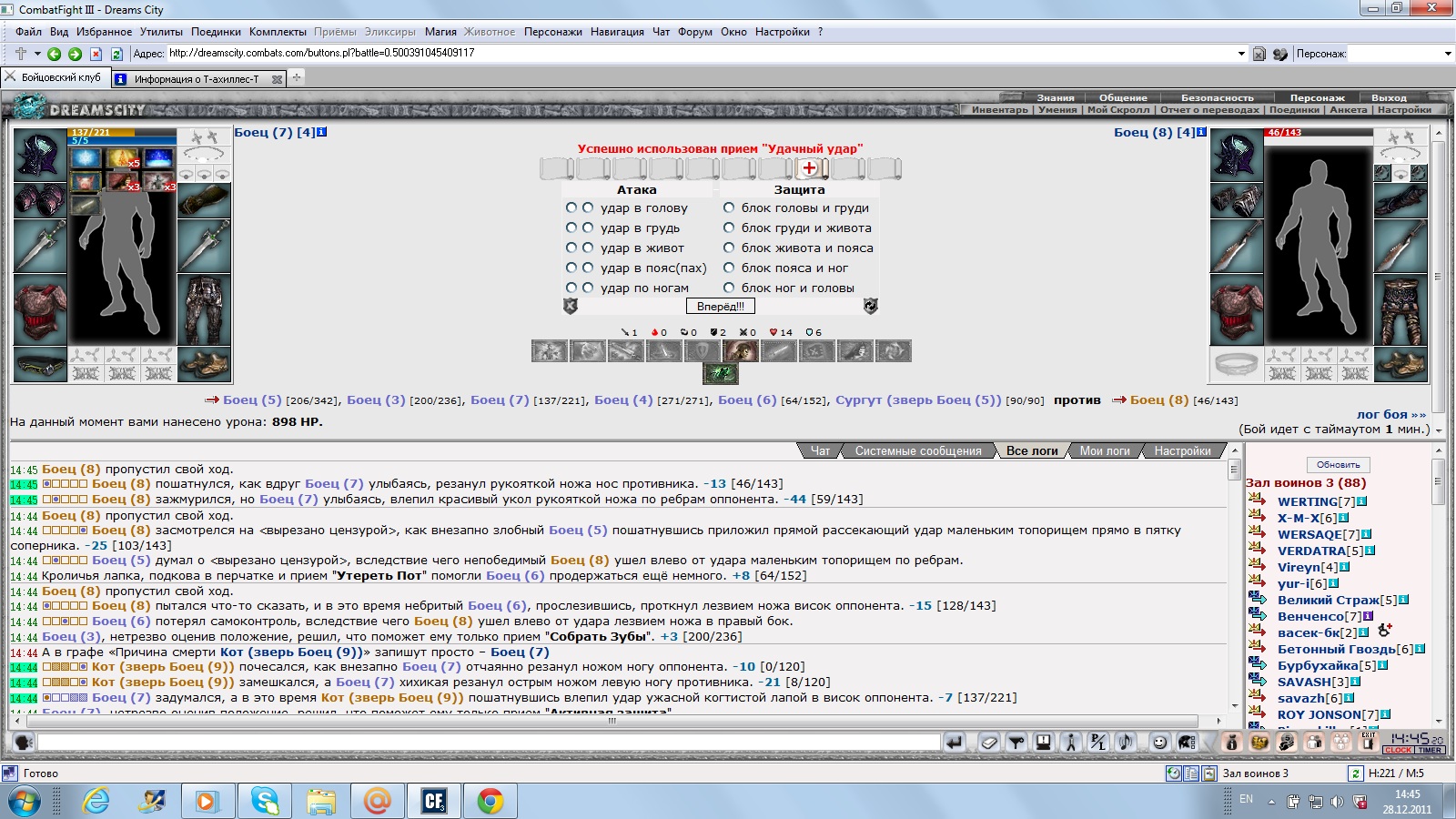Click the refresh page icon near address bar
Screen dimensions: 1456x819
tap(116, 54)
